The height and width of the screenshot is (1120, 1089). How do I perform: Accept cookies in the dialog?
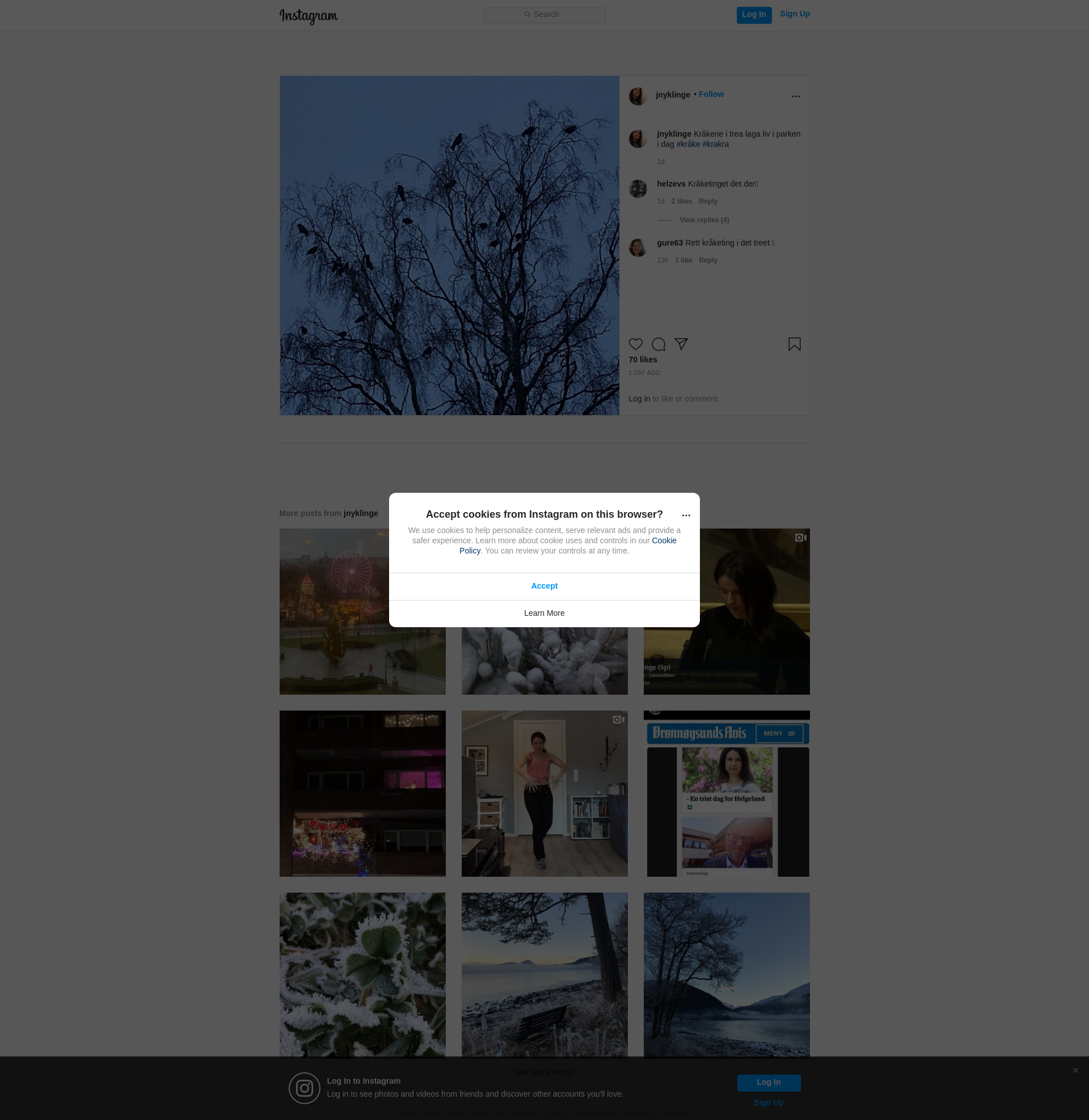(544, 586)
